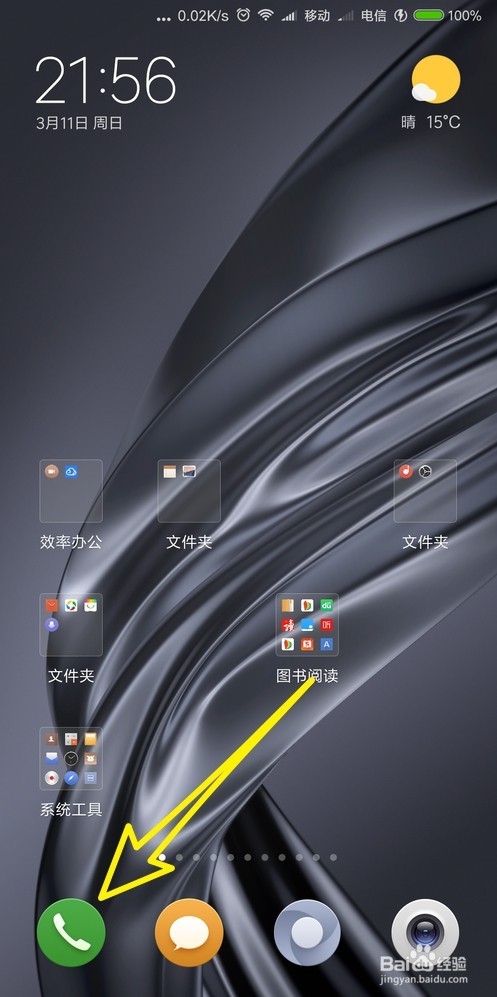Tap the 电信 carrier label in status bar
Viewport: 497px width, 997px height.
pyautogui.click(x=374, y=16)
